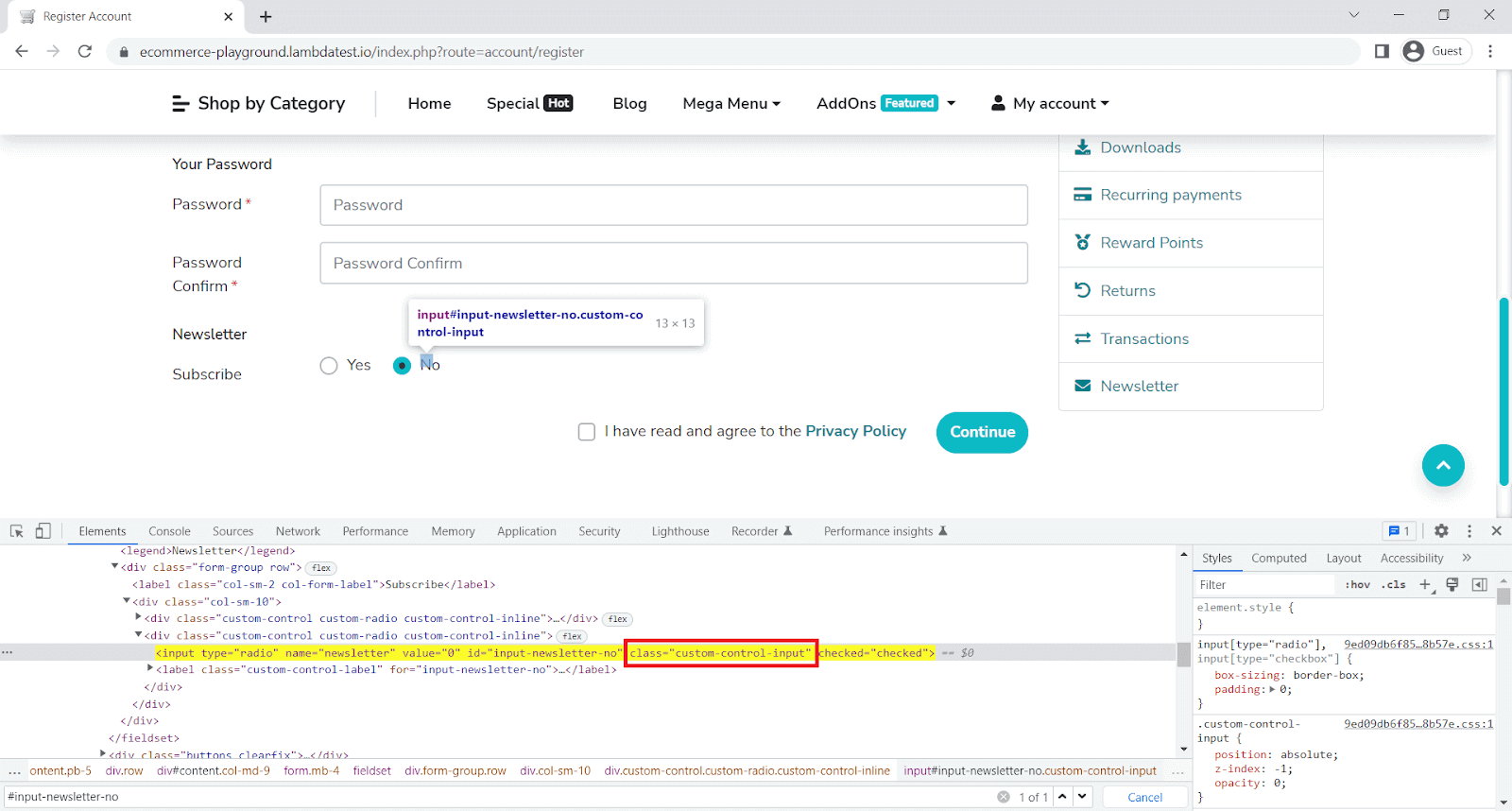The height and width of the screenshot is (811, 1512).
Task: Click the browser back arrow
Action: pos(22,51)
